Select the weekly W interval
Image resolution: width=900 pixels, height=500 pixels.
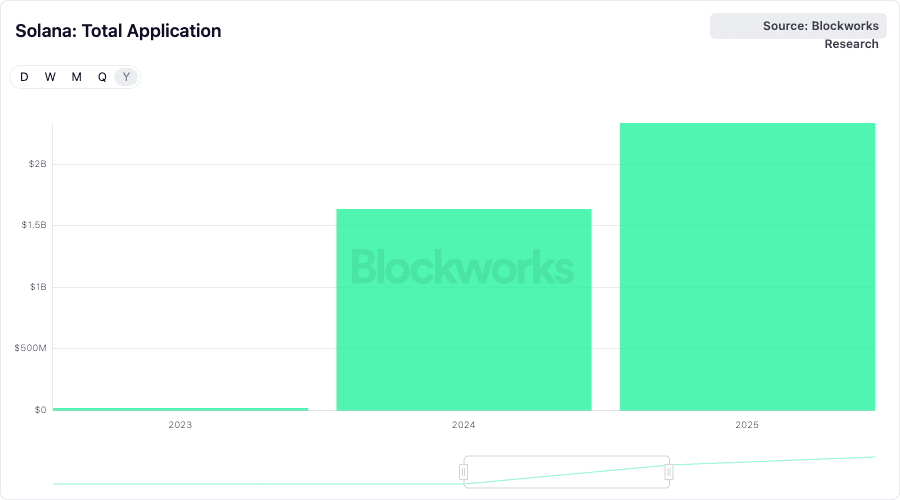pos(50,77)
